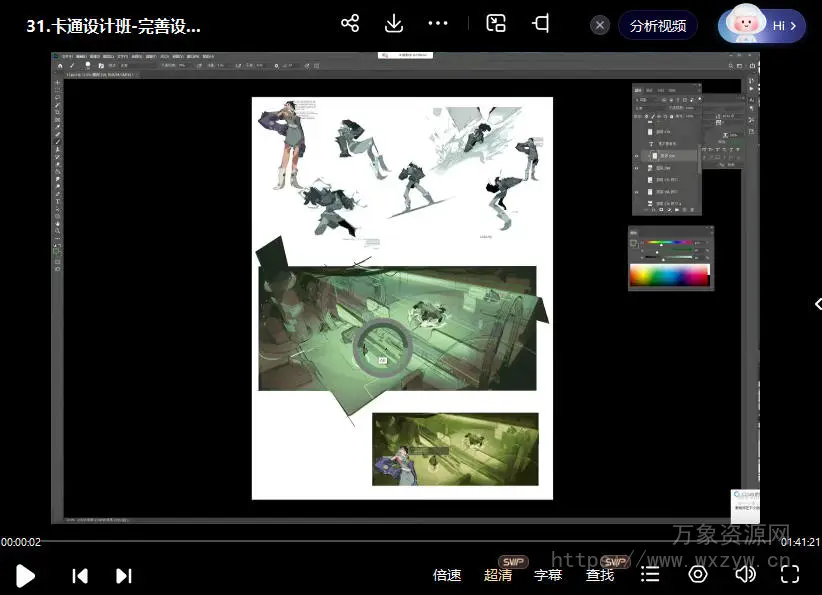Toggle the 字幕 subtitles option

(548, 575)
